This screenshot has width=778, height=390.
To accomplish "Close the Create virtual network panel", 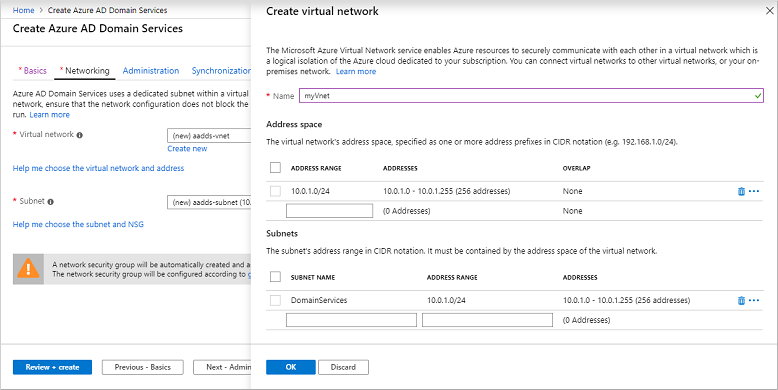I will (x=769, y=10).
